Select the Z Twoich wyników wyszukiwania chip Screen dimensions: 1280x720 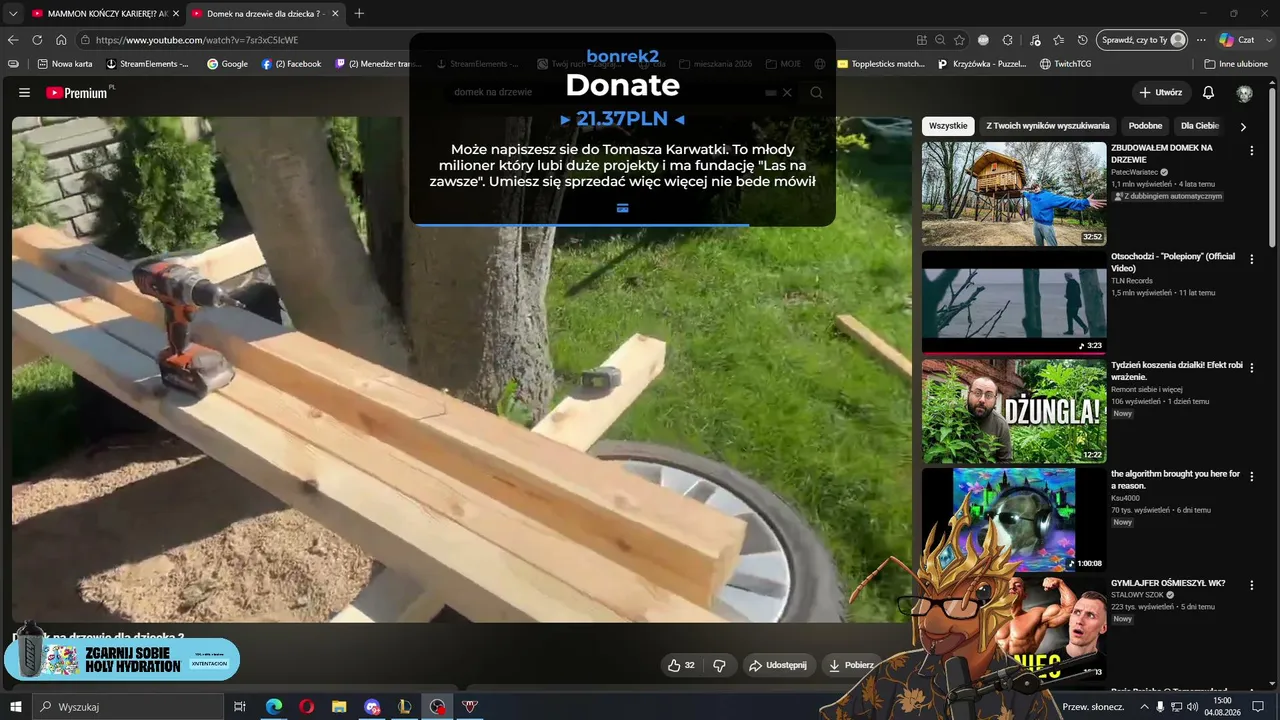pos(1048,126)
